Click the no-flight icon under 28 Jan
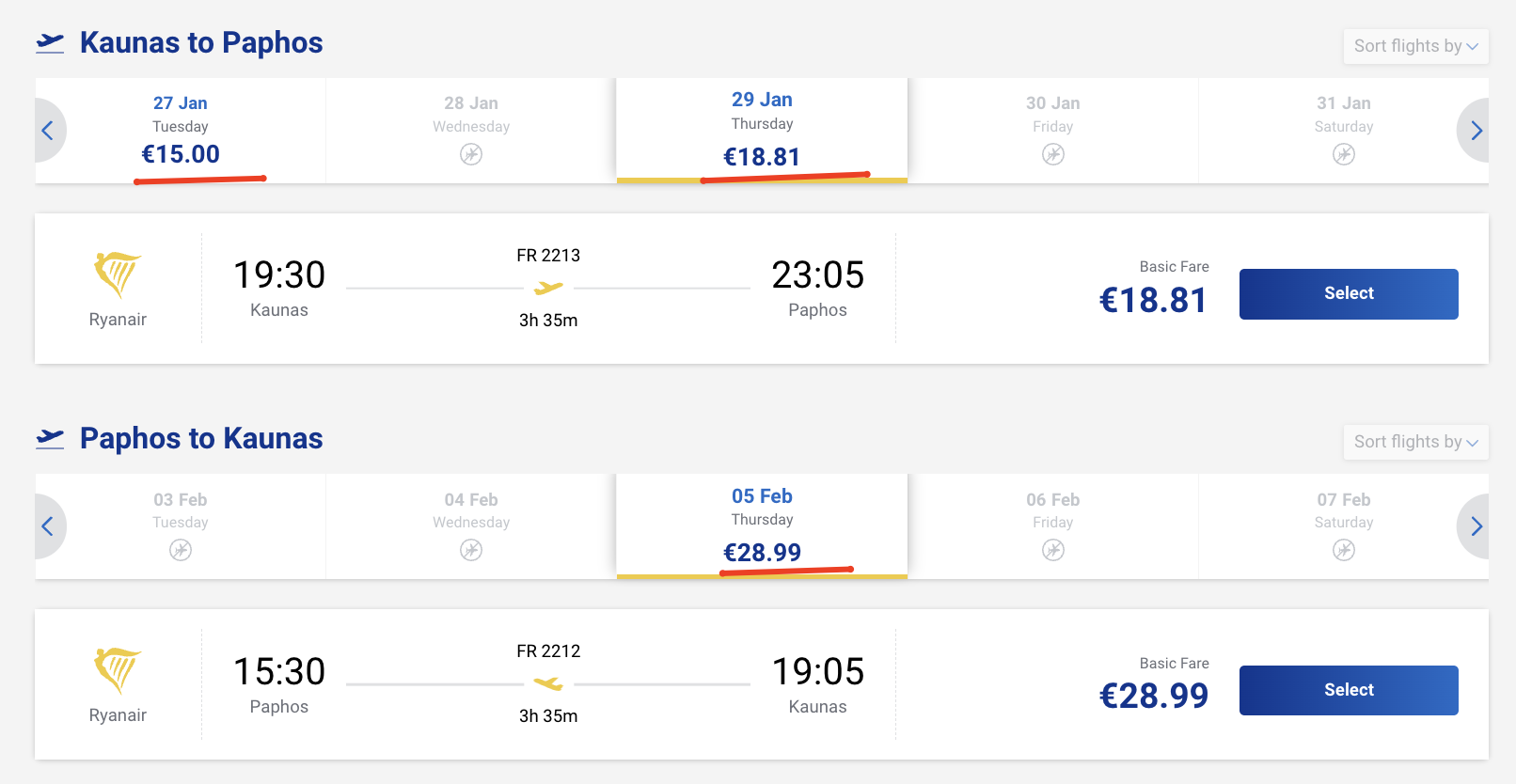Viewport: 1516px width, 784px height. pyautogui.click(x=471, y=154)
